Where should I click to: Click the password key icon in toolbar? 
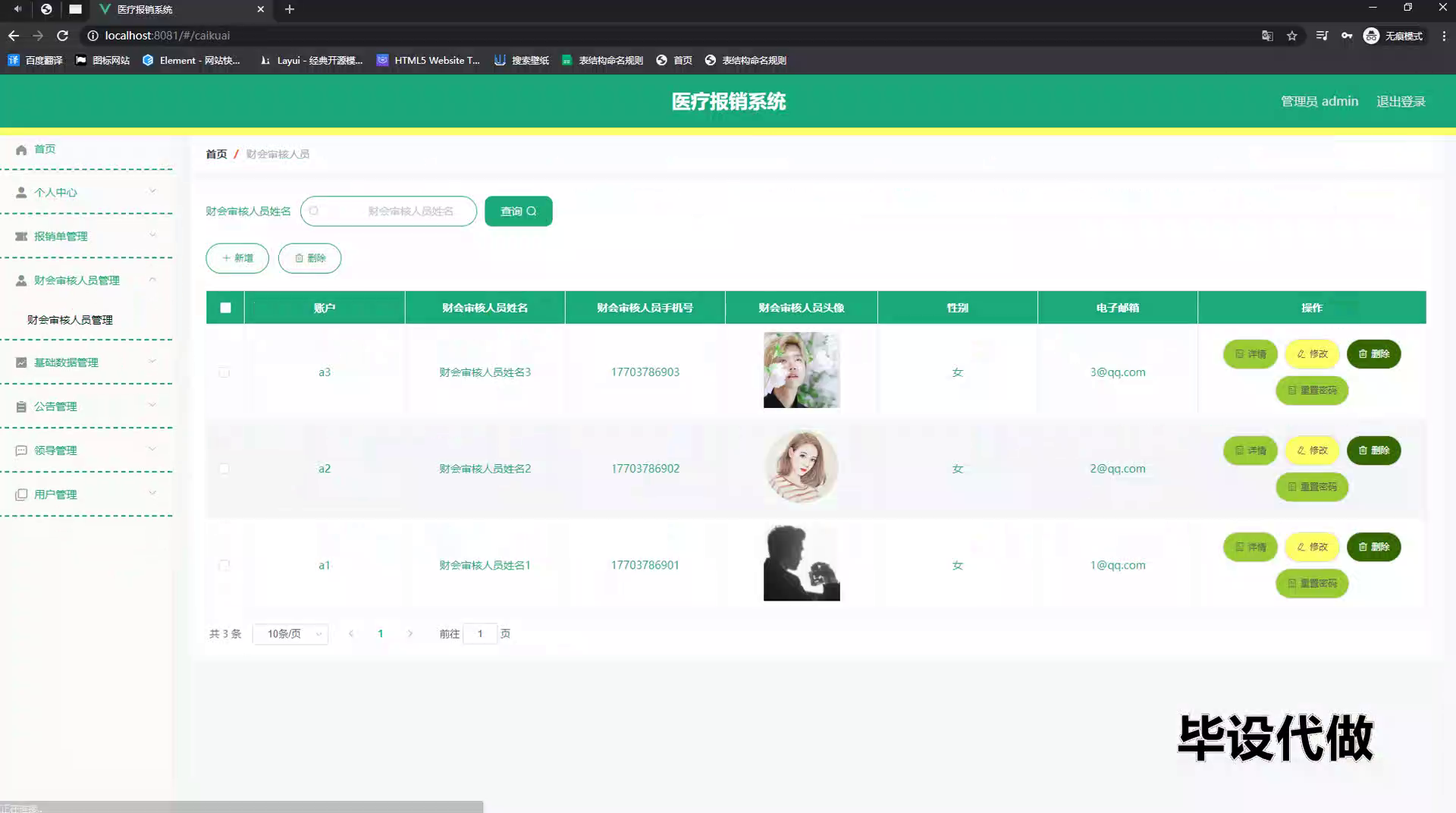(x=1347, y=36)
